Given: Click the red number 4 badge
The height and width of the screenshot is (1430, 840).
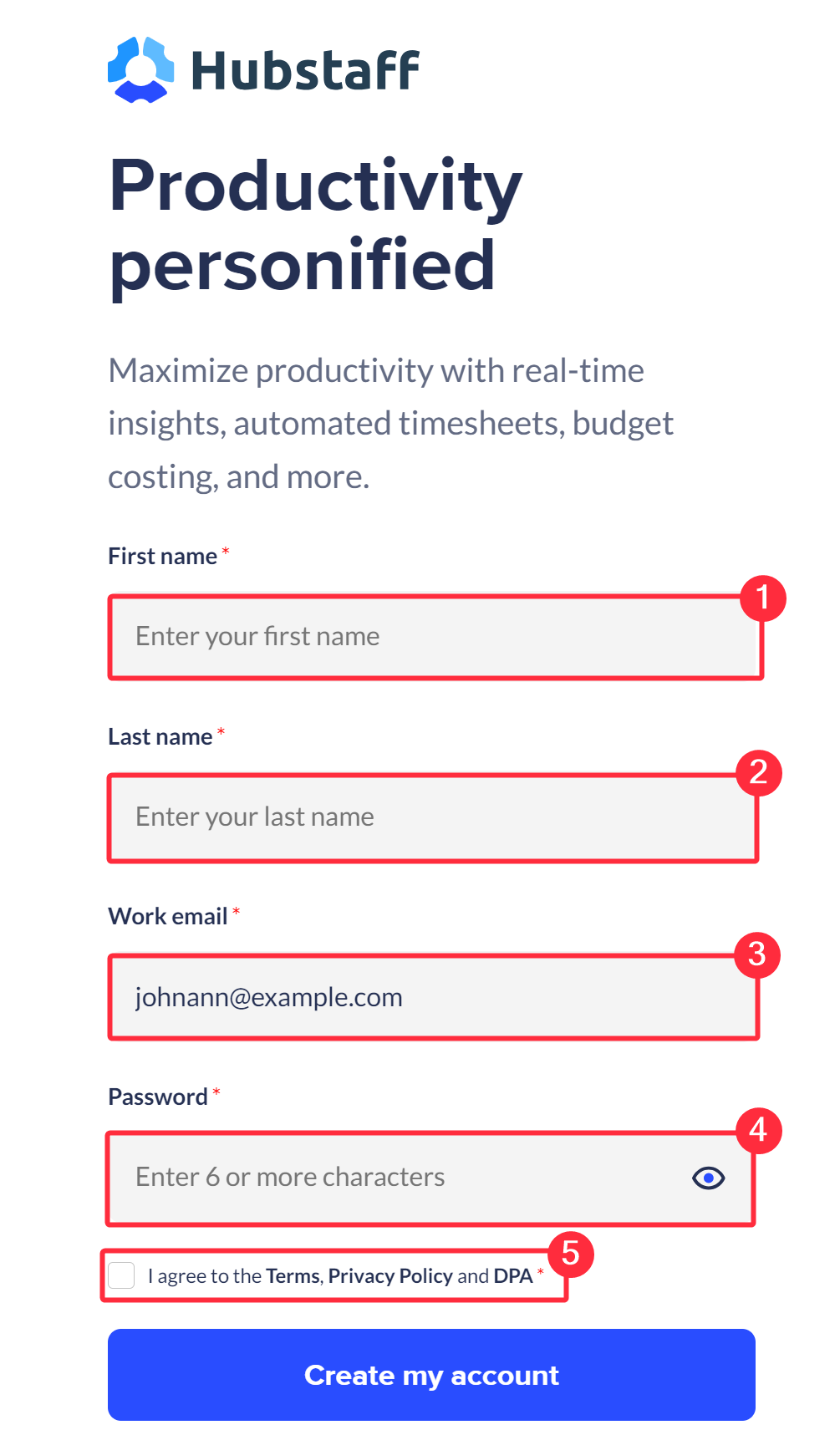Looking at the screenshot, I should 758,1131.
